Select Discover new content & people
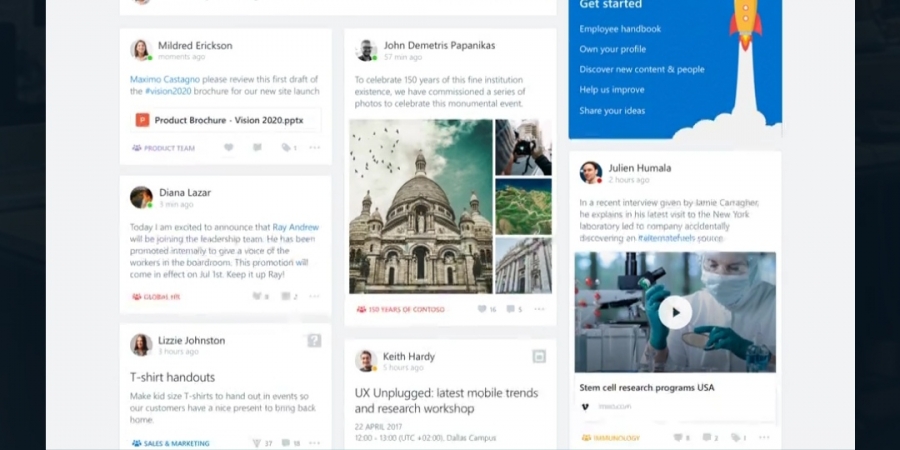This screenshot has width=900, height=450. (x=642, y=70)
